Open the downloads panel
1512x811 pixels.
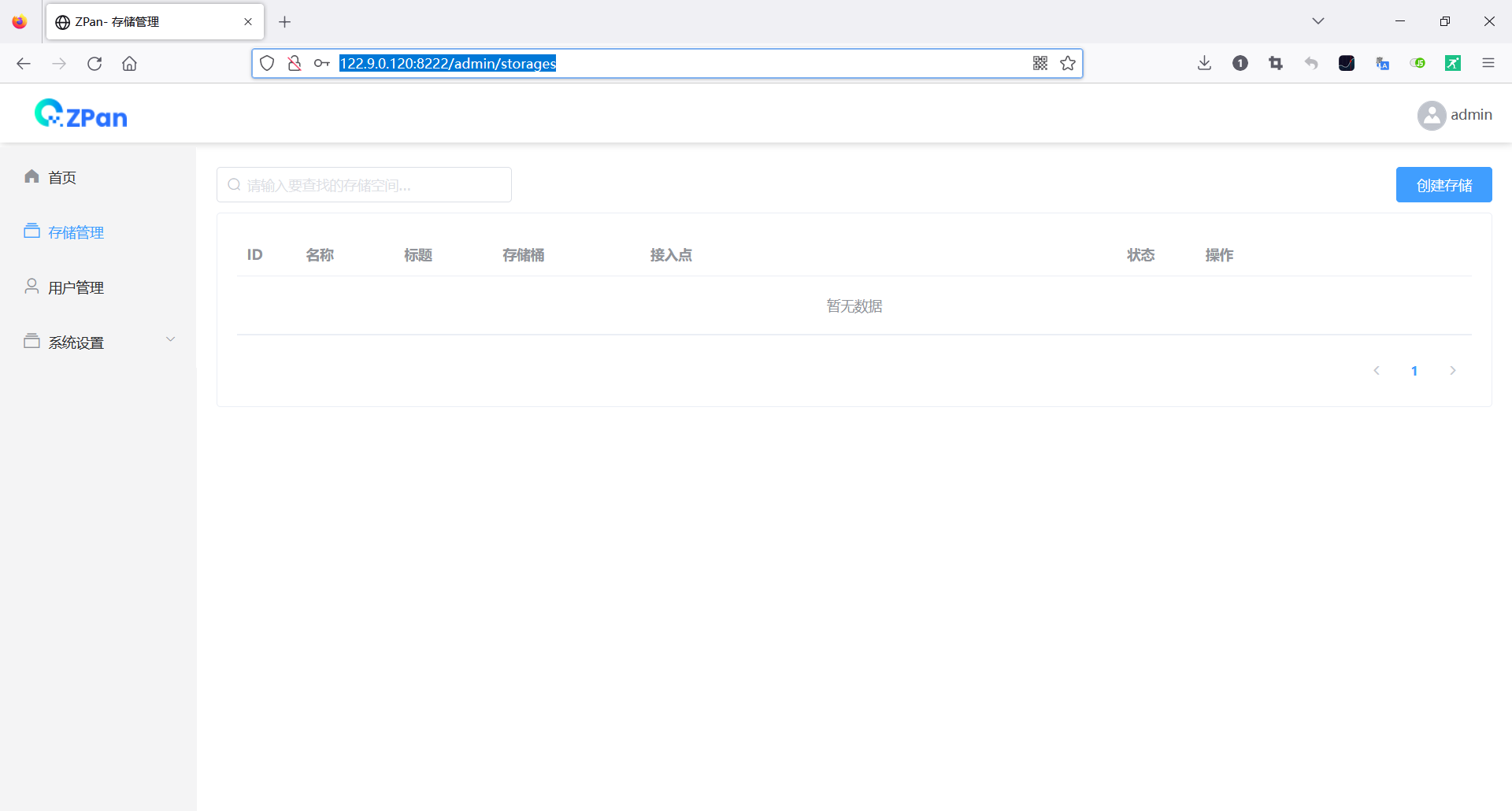click(x=1203, y=63)
